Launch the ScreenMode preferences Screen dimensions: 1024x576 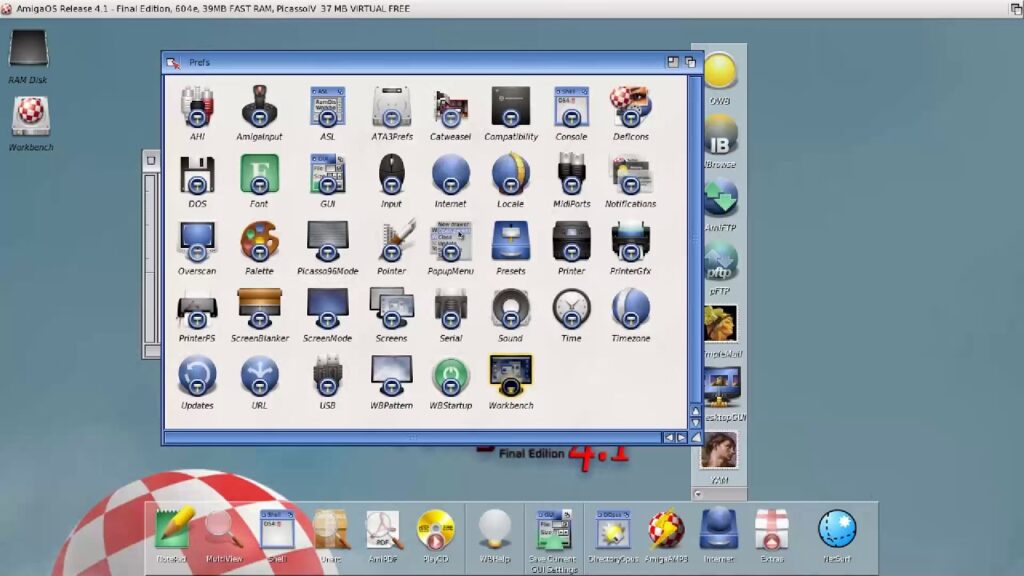coord(327,311)
